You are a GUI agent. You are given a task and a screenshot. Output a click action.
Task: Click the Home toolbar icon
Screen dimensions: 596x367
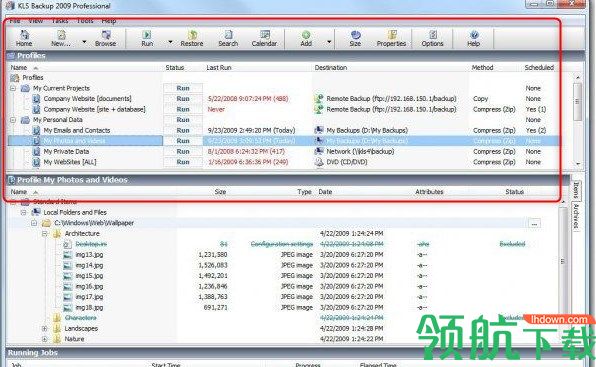24,35
